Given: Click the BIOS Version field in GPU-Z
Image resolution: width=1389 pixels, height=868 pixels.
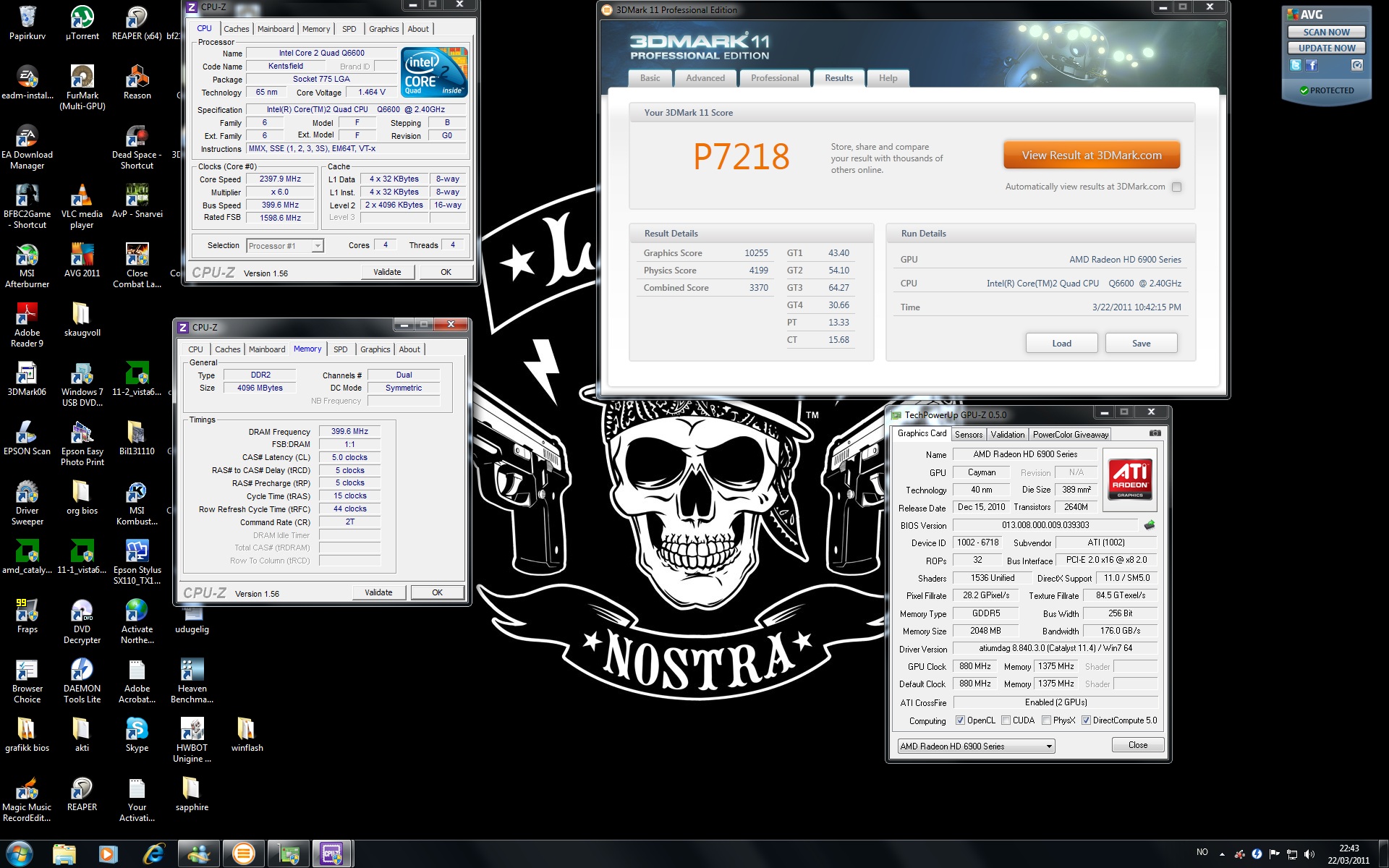Looking at the screenshot, I should click(1045, 525).
